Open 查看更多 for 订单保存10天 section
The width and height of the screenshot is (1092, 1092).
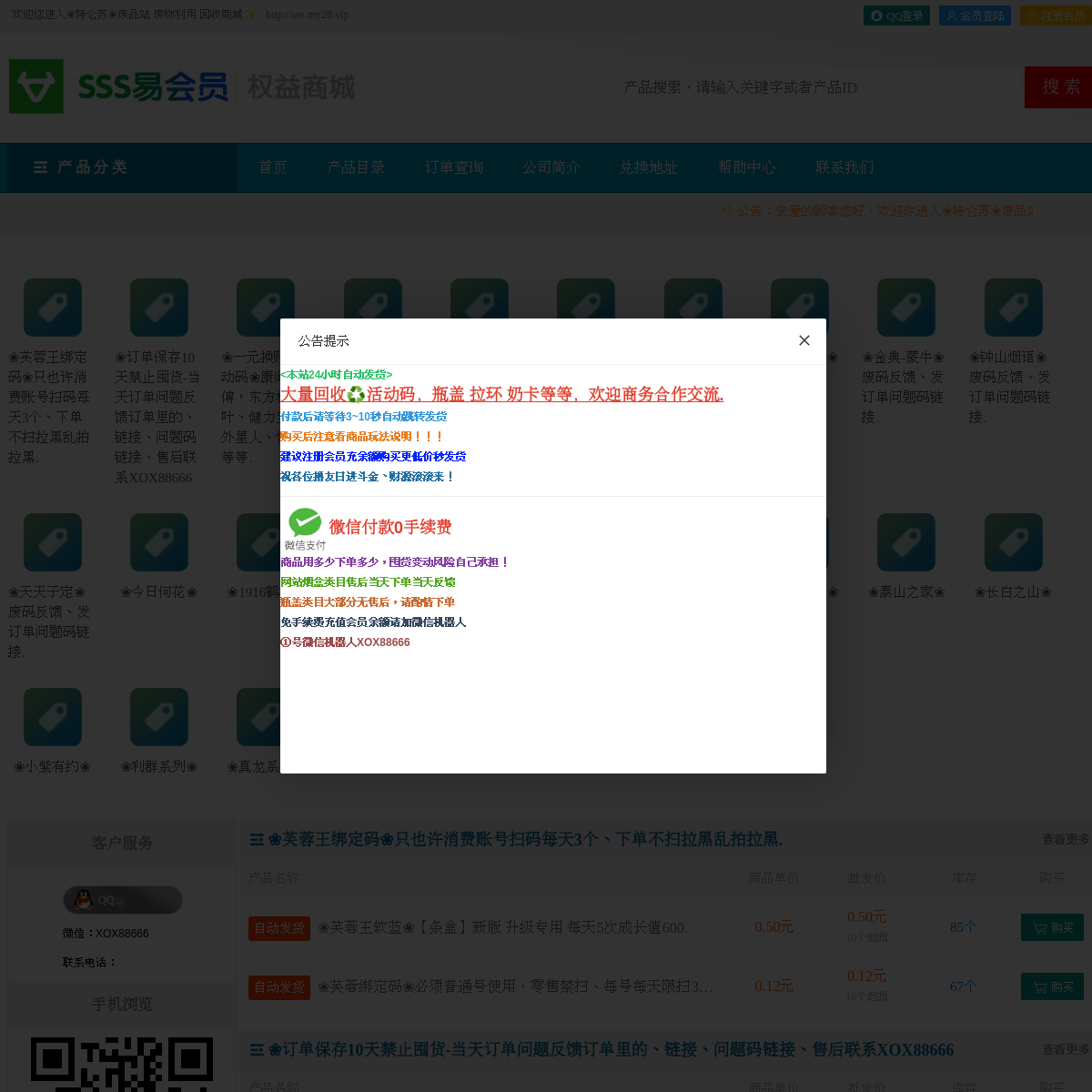tap(1066, 1049)
